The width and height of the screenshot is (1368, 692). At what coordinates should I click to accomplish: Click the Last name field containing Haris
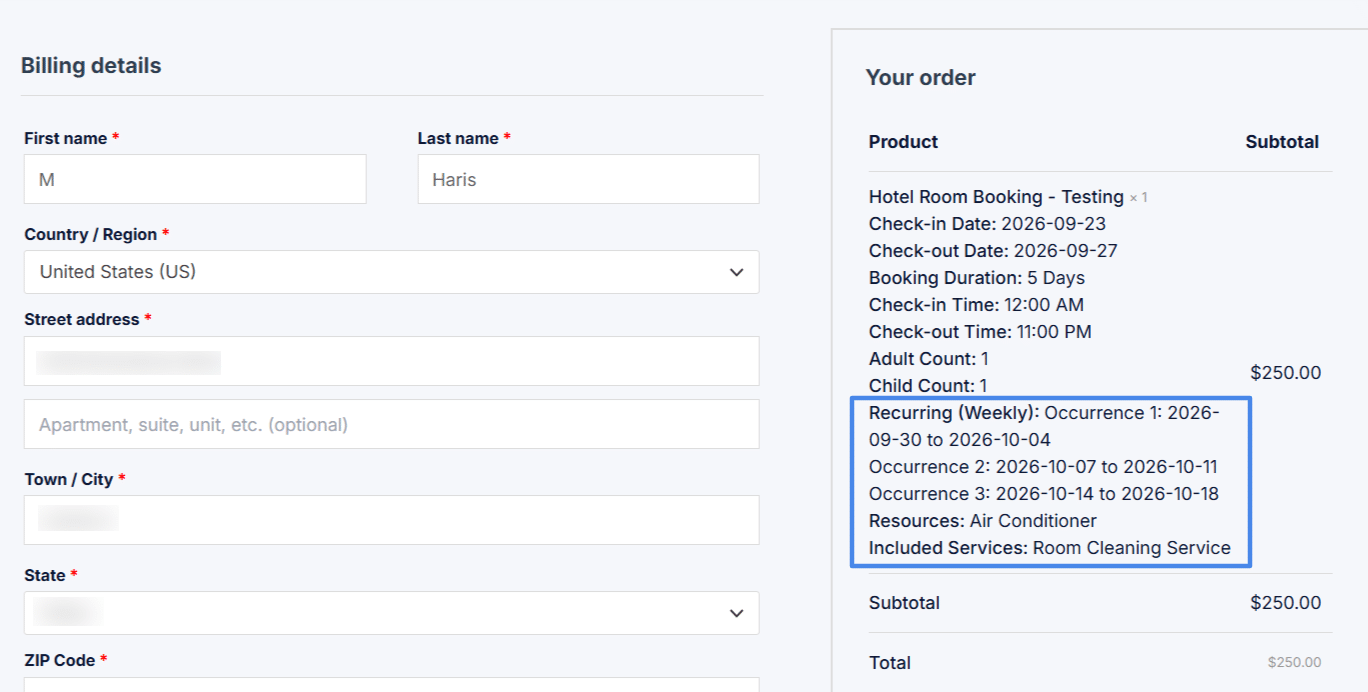[588, 179]
